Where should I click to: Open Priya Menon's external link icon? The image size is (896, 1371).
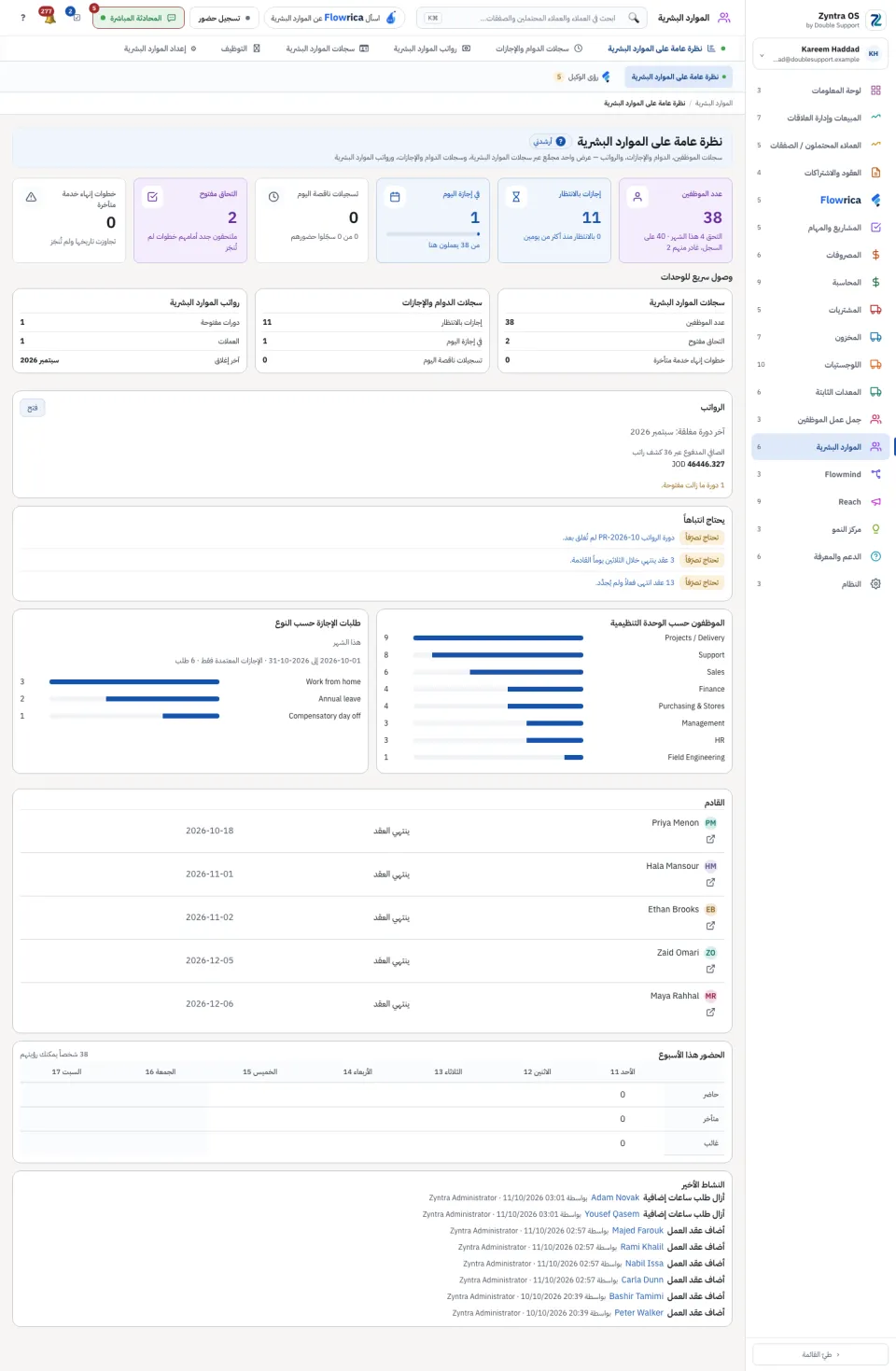710,839
